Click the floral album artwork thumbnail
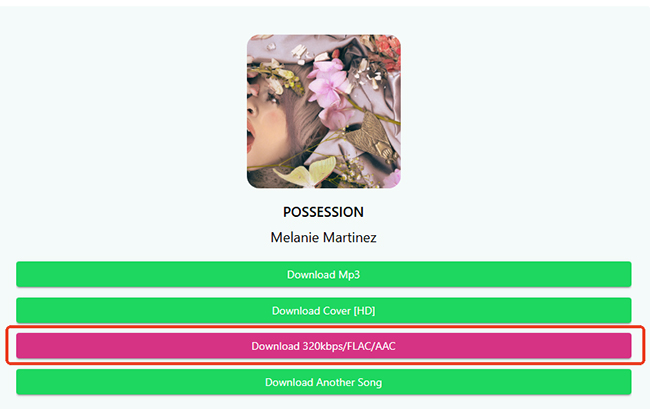Image resolution: width=650 pixels, height=409 pixels. (x=323, y=112)
